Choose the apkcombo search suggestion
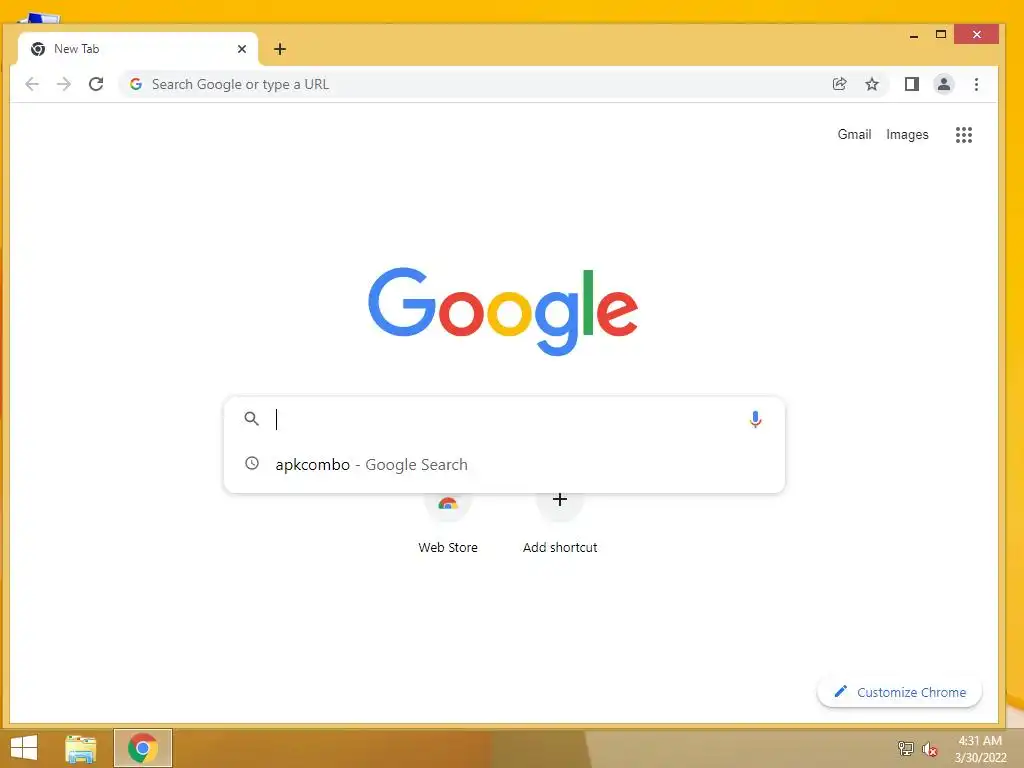The image size is (1024, 768). [504, 464]
